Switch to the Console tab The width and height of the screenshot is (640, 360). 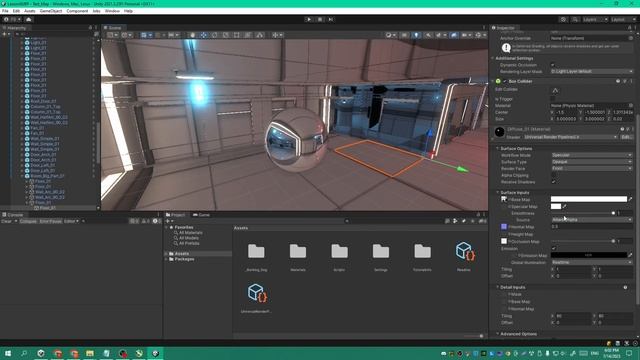click(13, 215)
